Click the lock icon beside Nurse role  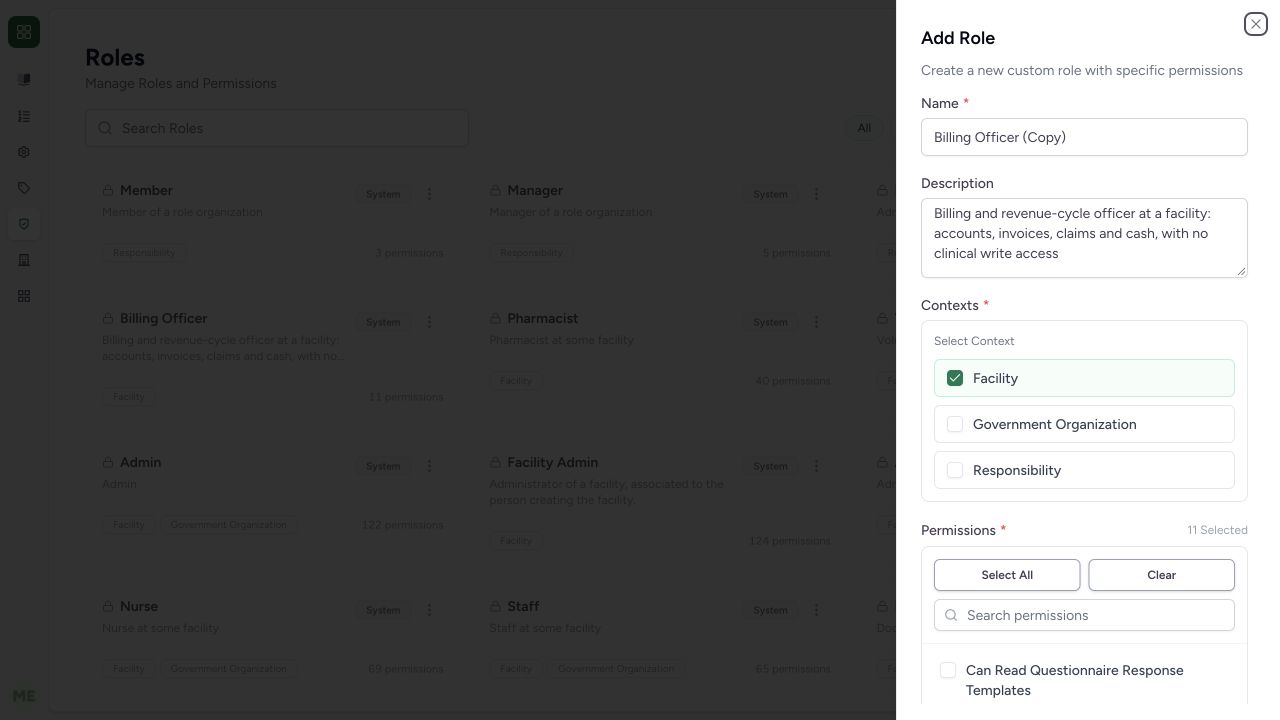pyautogui.click(x=107, y=607)
